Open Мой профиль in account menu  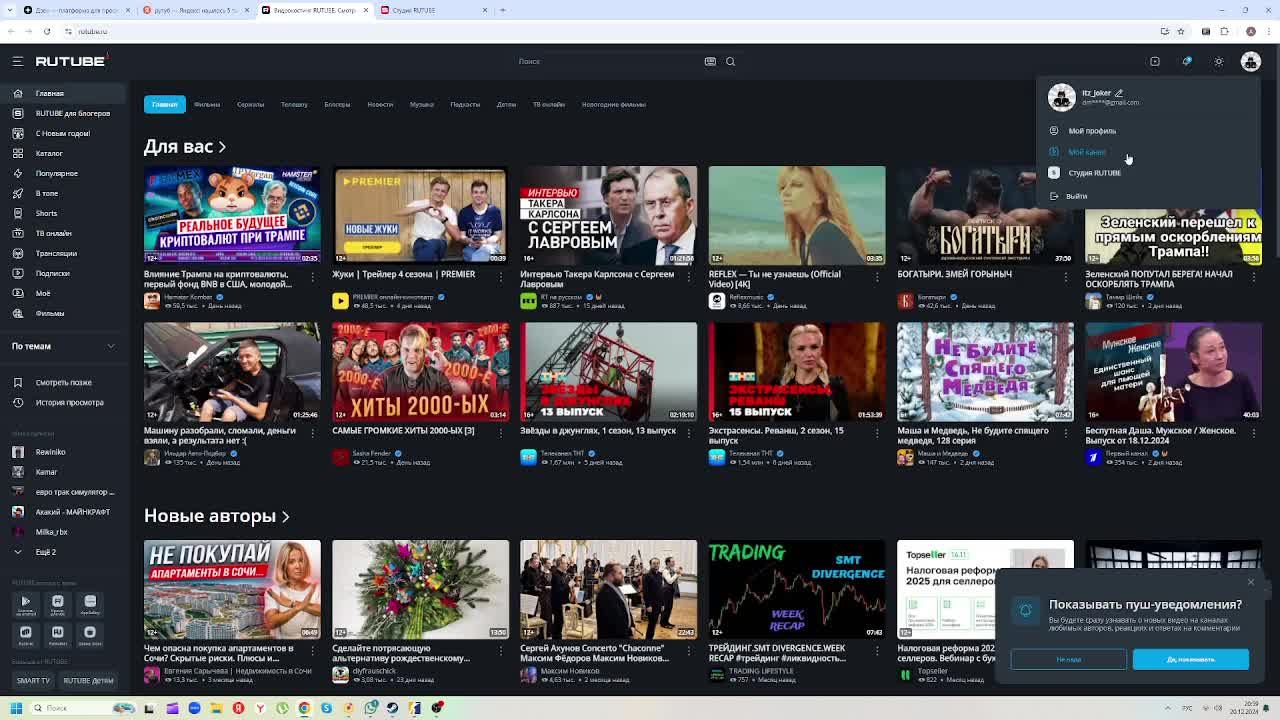tap(1091, 131)
